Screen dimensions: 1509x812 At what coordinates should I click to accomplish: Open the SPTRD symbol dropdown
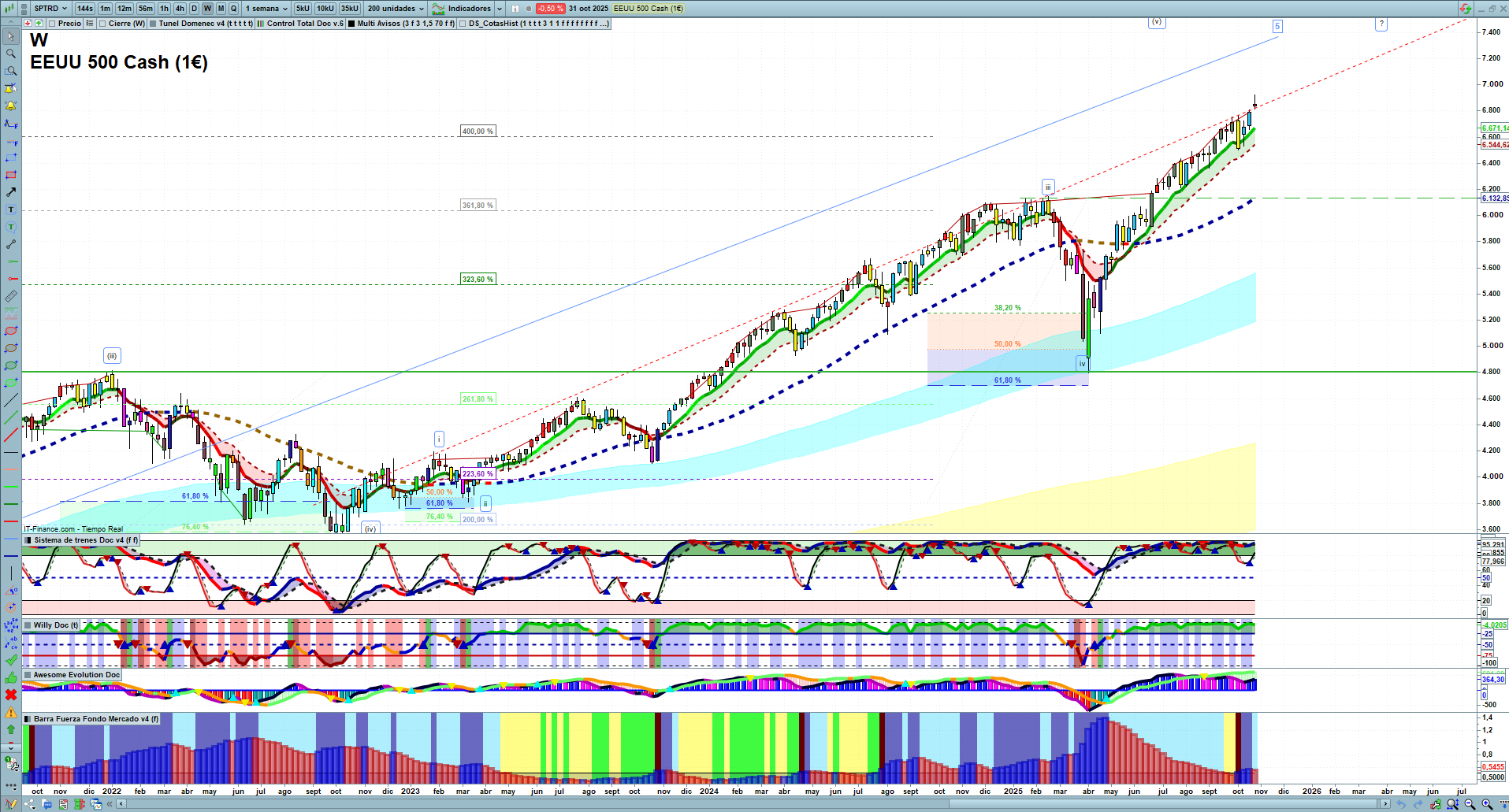[50, 9]
